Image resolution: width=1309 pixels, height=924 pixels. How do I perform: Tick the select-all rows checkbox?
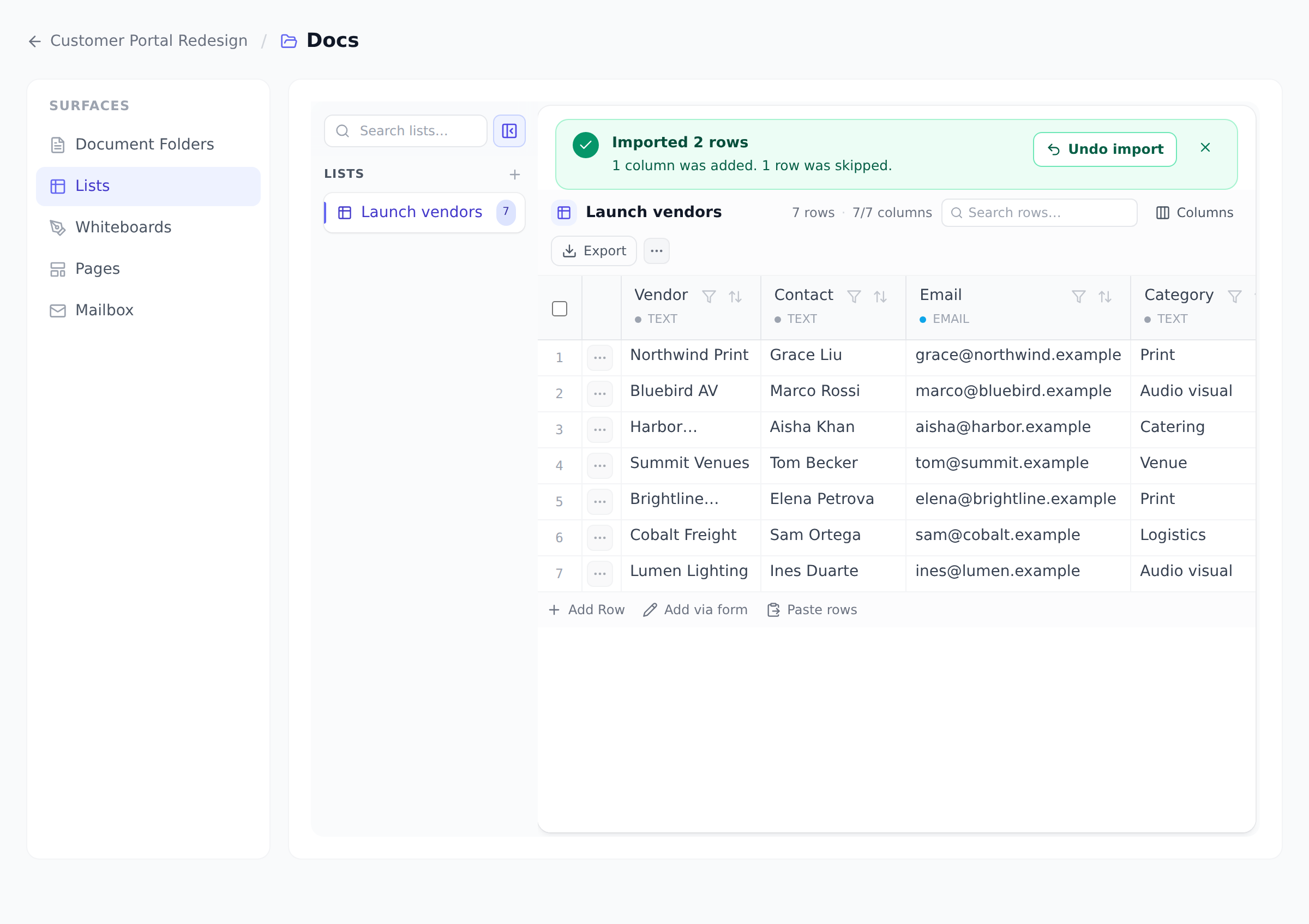pos(559,308)
